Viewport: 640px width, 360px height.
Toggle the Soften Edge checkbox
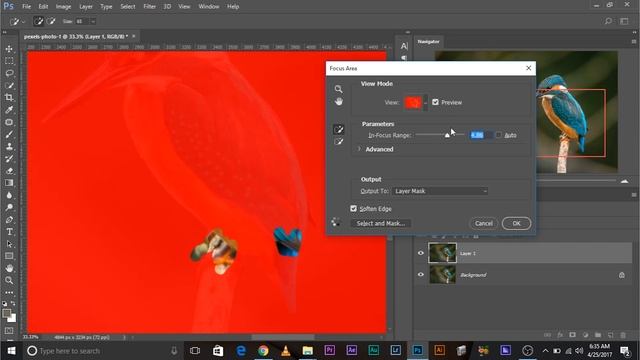[353, 209]
